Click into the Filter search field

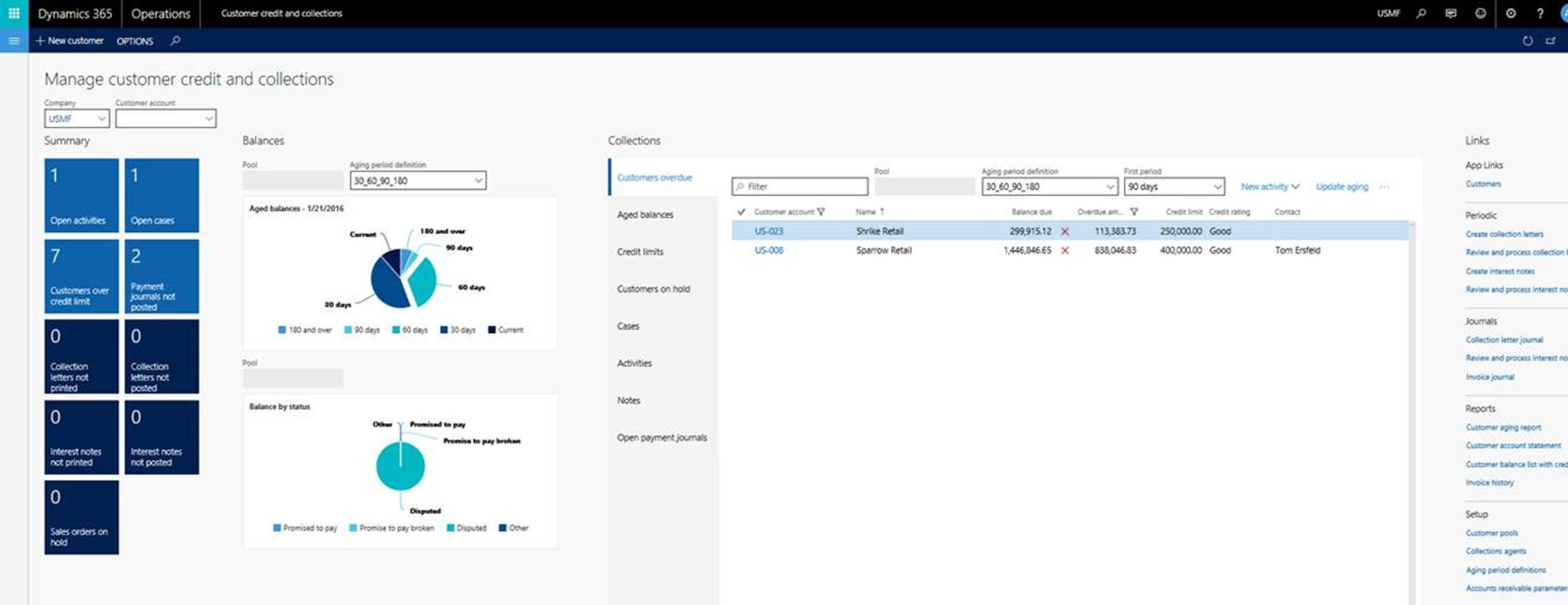(800, 187)
